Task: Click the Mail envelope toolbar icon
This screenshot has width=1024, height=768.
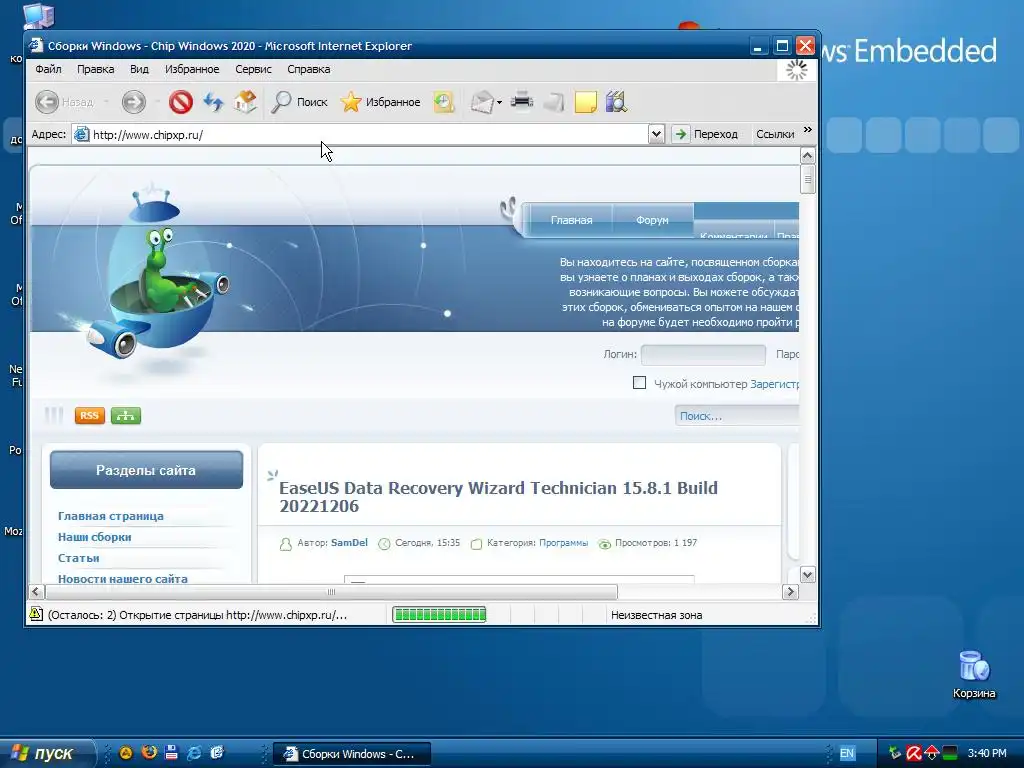Action: coord(482,102)
